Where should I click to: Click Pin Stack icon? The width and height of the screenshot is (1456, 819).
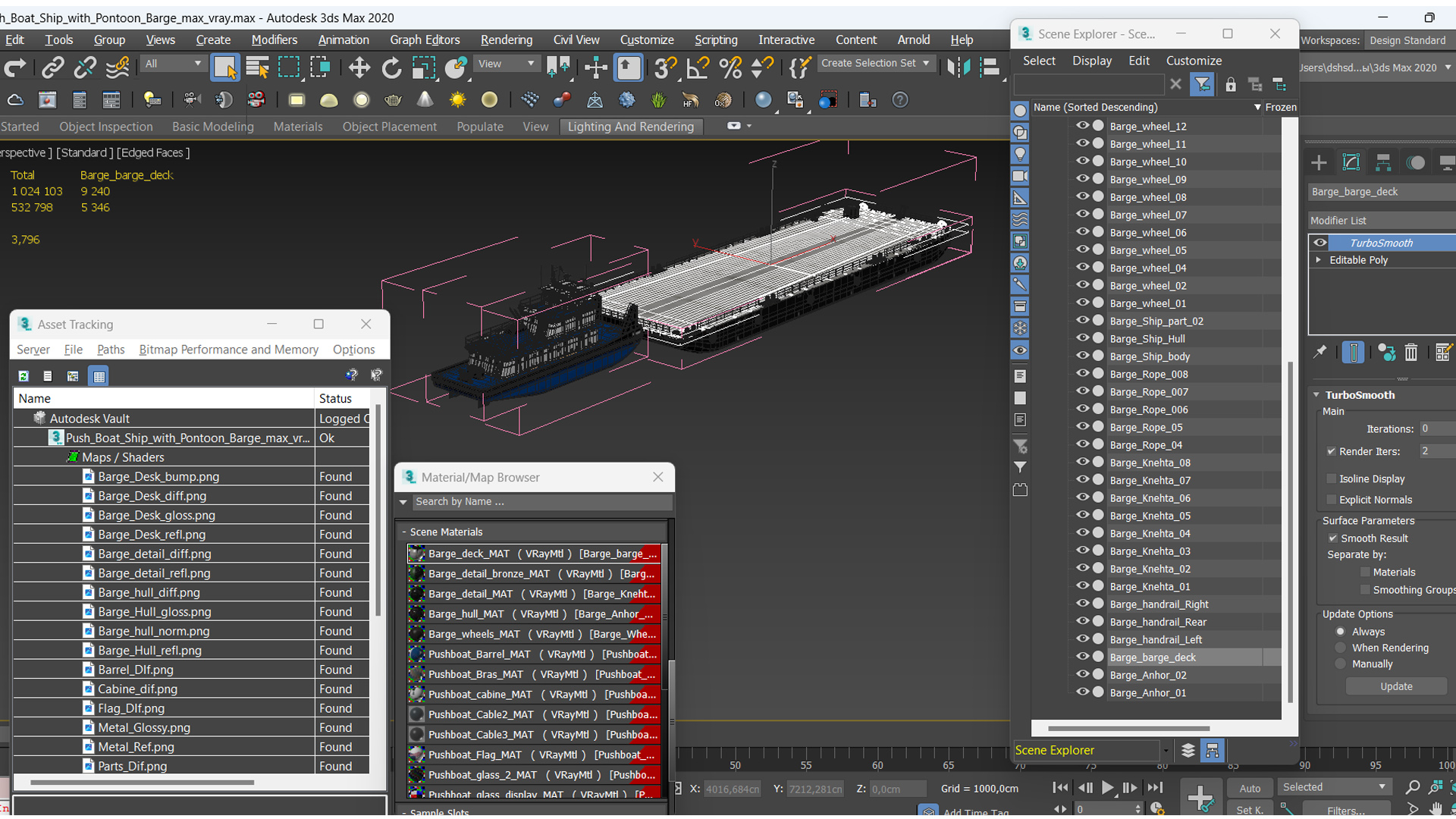click(1319, 352)
